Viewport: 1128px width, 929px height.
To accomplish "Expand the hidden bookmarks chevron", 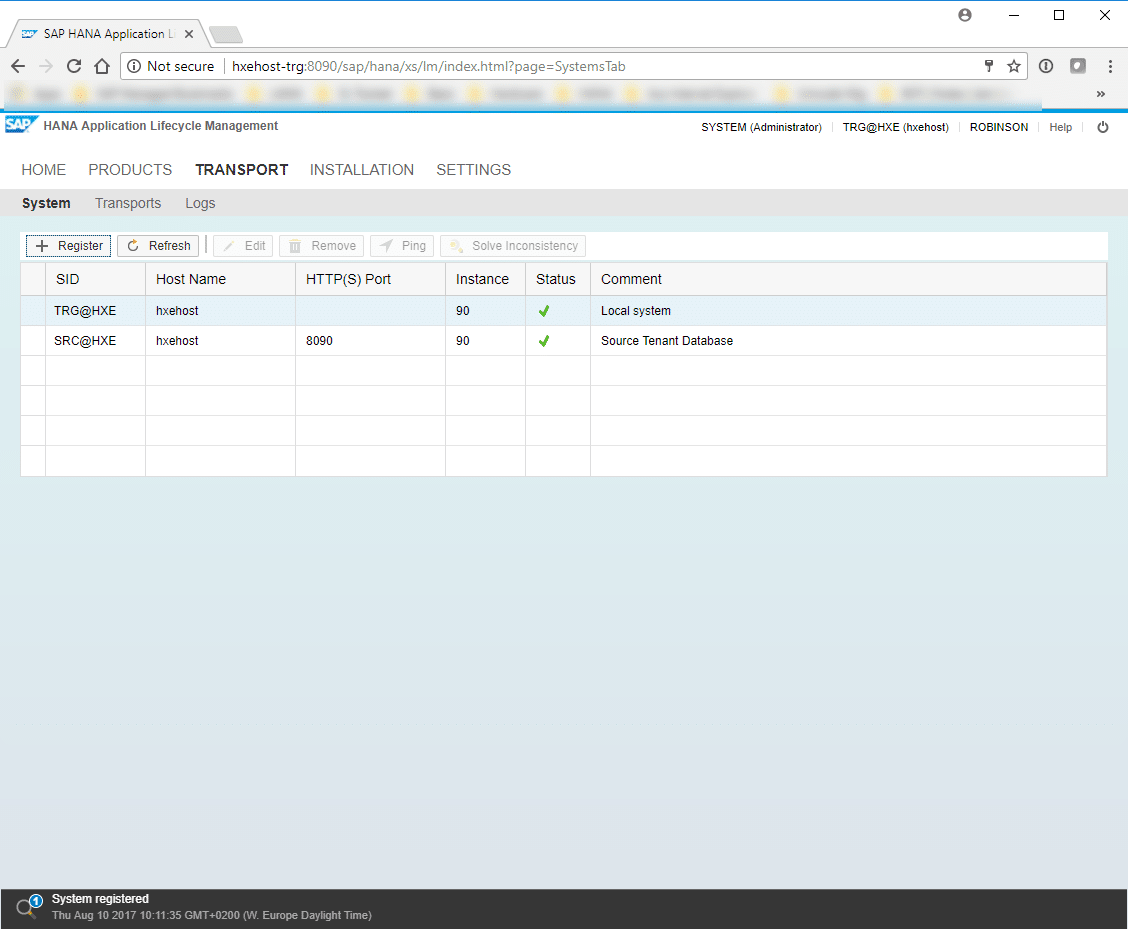I will pyautogui.click(x=1101, y=94).
